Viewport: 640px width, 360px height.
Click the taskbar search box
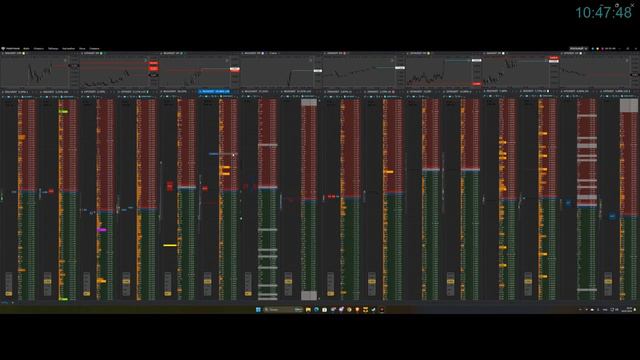(283, 310)
